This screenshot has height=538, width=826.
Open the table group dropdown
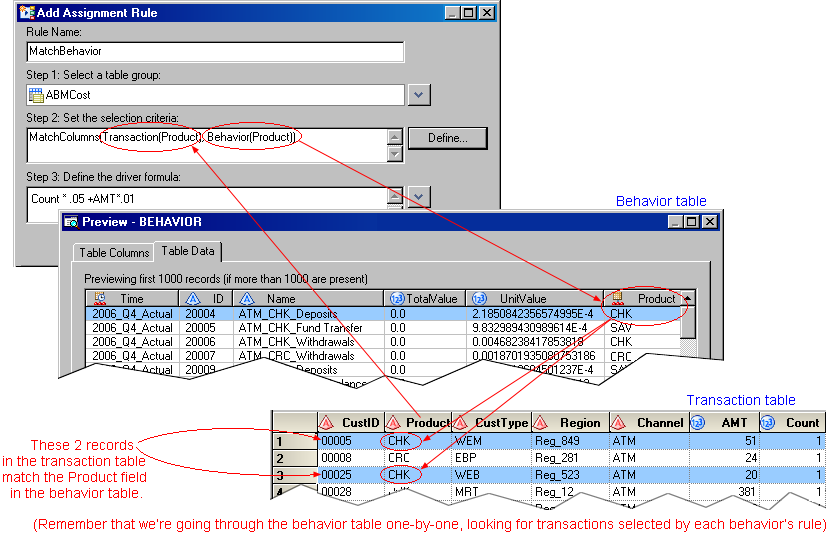pos(419,95)
